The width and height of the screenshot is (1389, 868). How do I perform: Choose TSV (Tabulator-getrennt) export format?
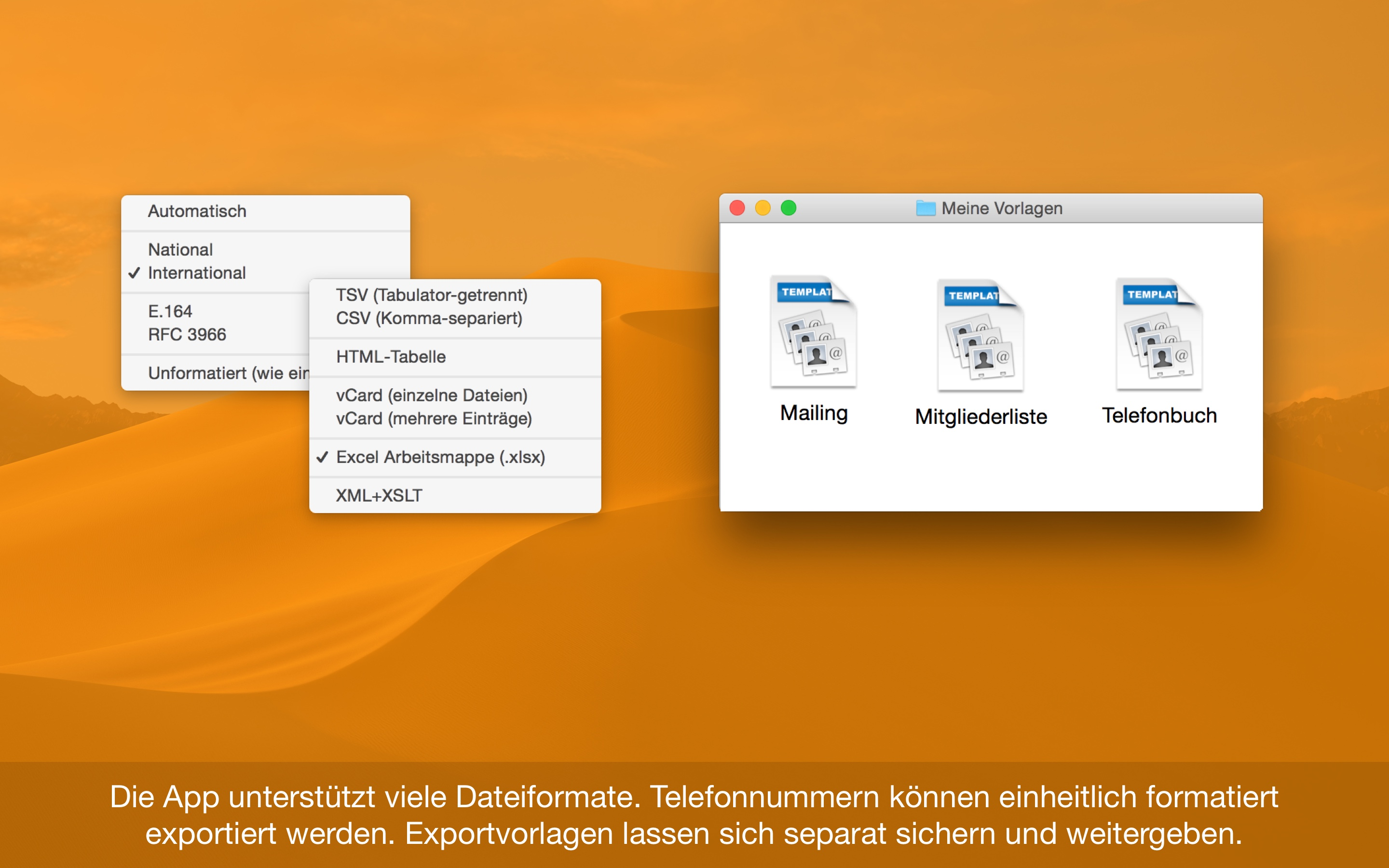(431, 295)
